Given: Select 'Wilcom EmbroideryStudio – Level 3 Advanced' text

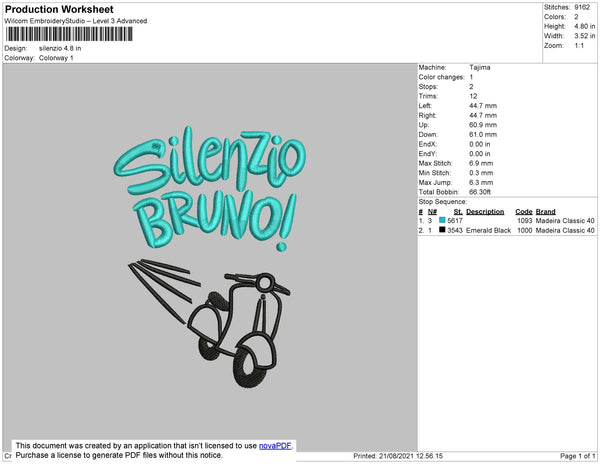Looking at the screenshot, I should [x=76, y=21].
